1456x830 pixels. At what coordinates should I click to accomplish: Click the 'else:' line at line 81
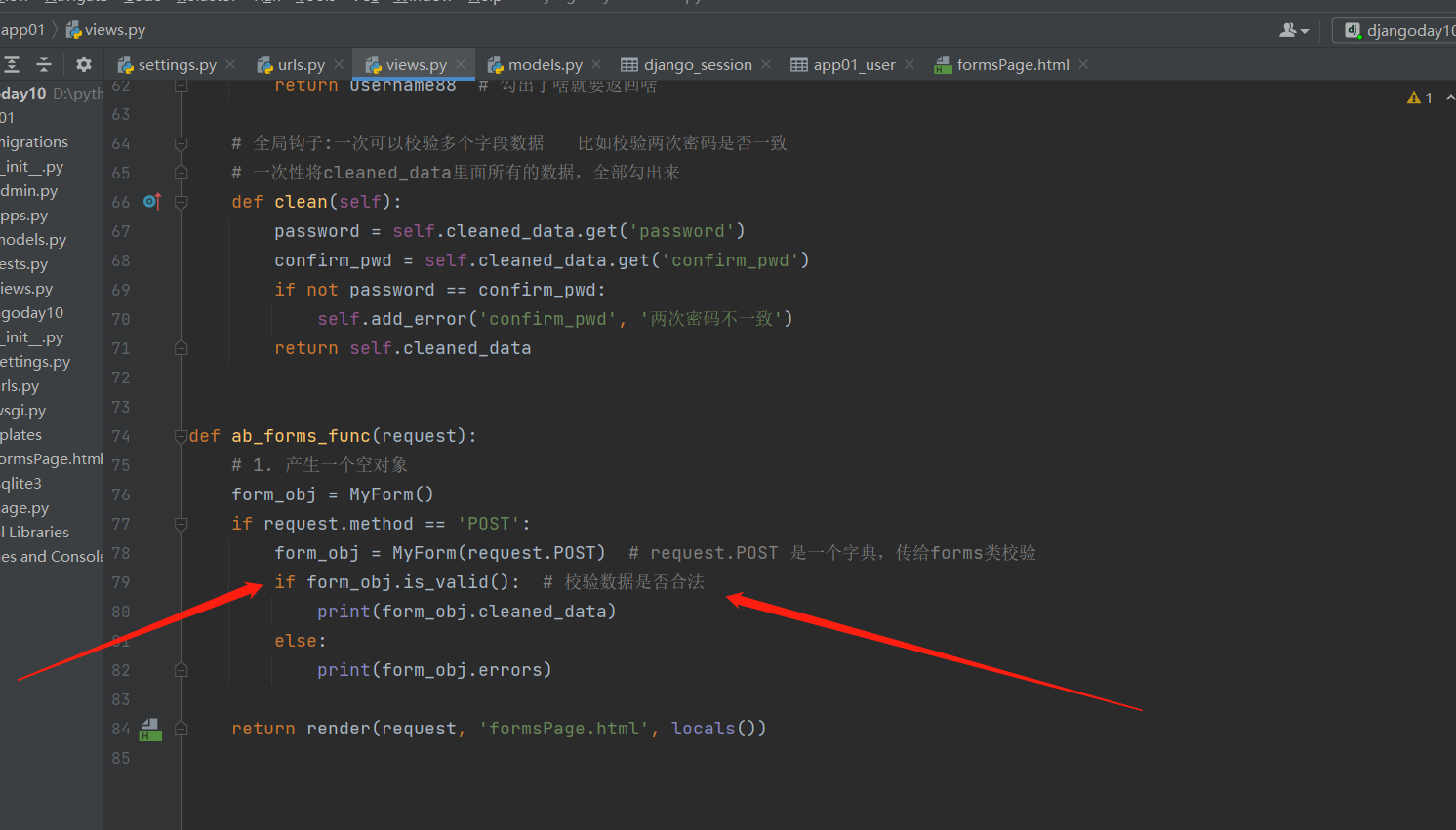[301, 641]
